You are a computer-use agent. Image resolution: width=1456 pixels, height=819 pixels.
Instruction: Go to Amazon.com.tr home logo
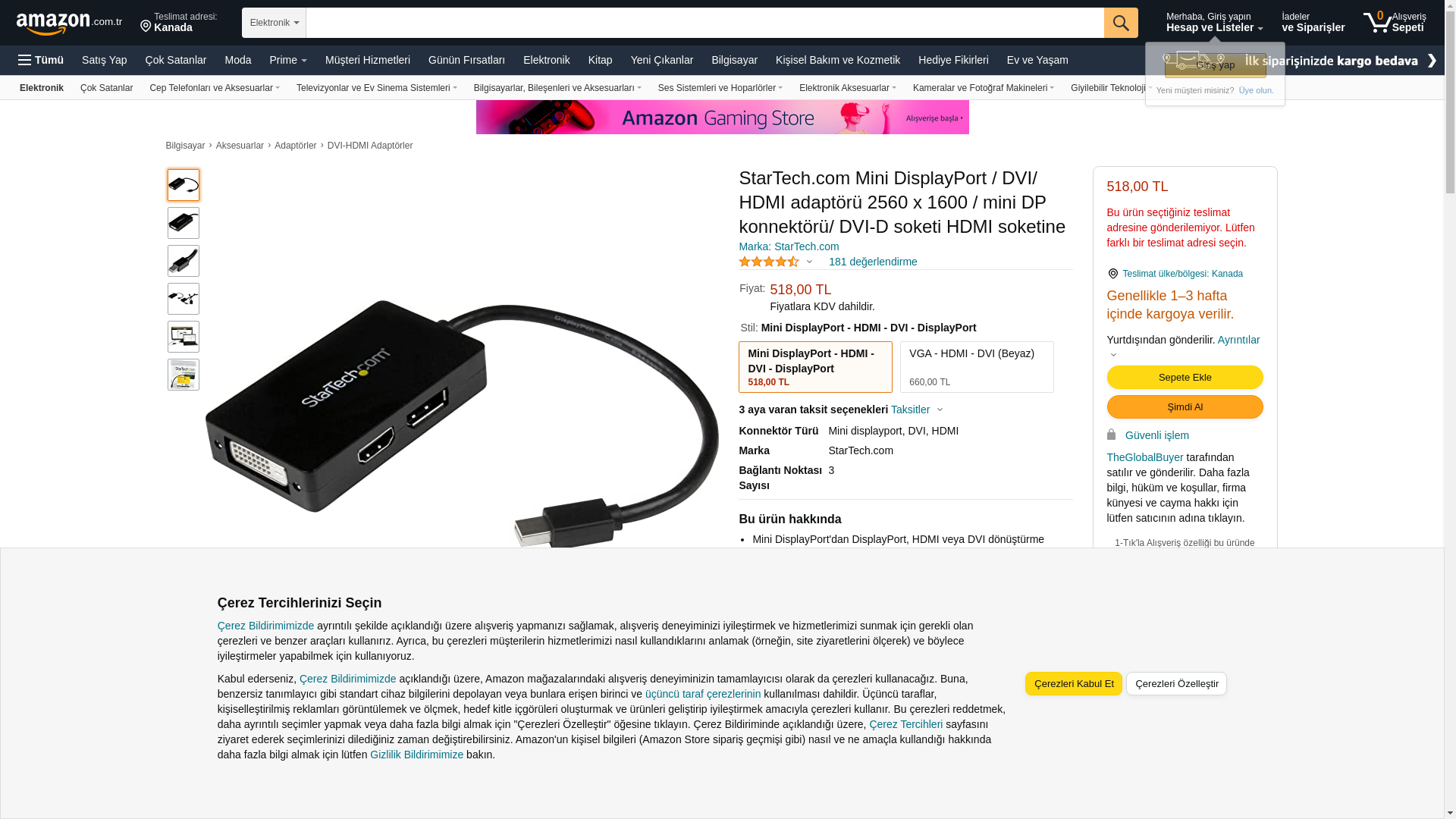pos(69,24)
